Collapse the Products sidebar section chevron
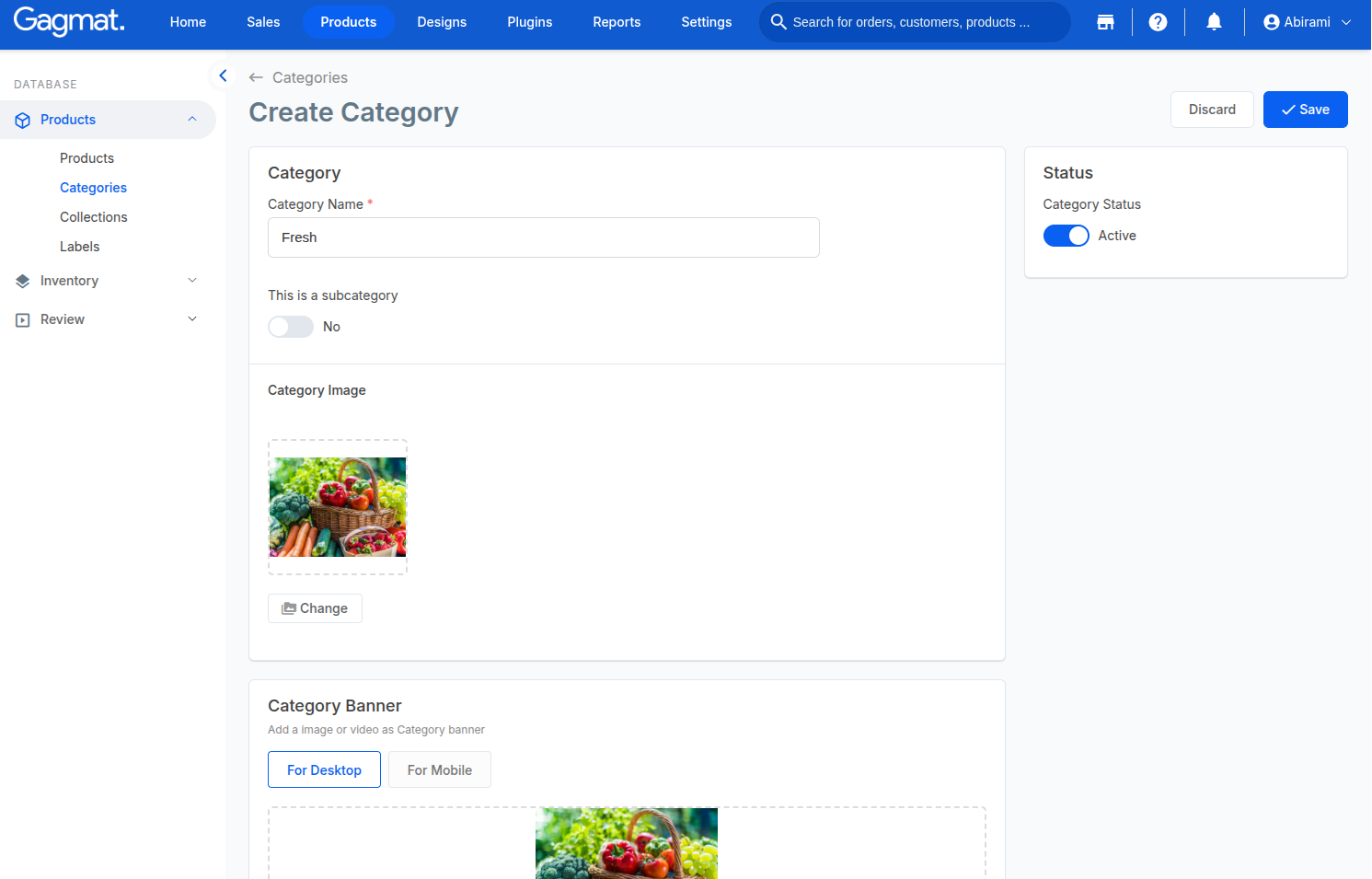Screen dimensions: 1372x879 pyautogui.click(x=192, y=120)
